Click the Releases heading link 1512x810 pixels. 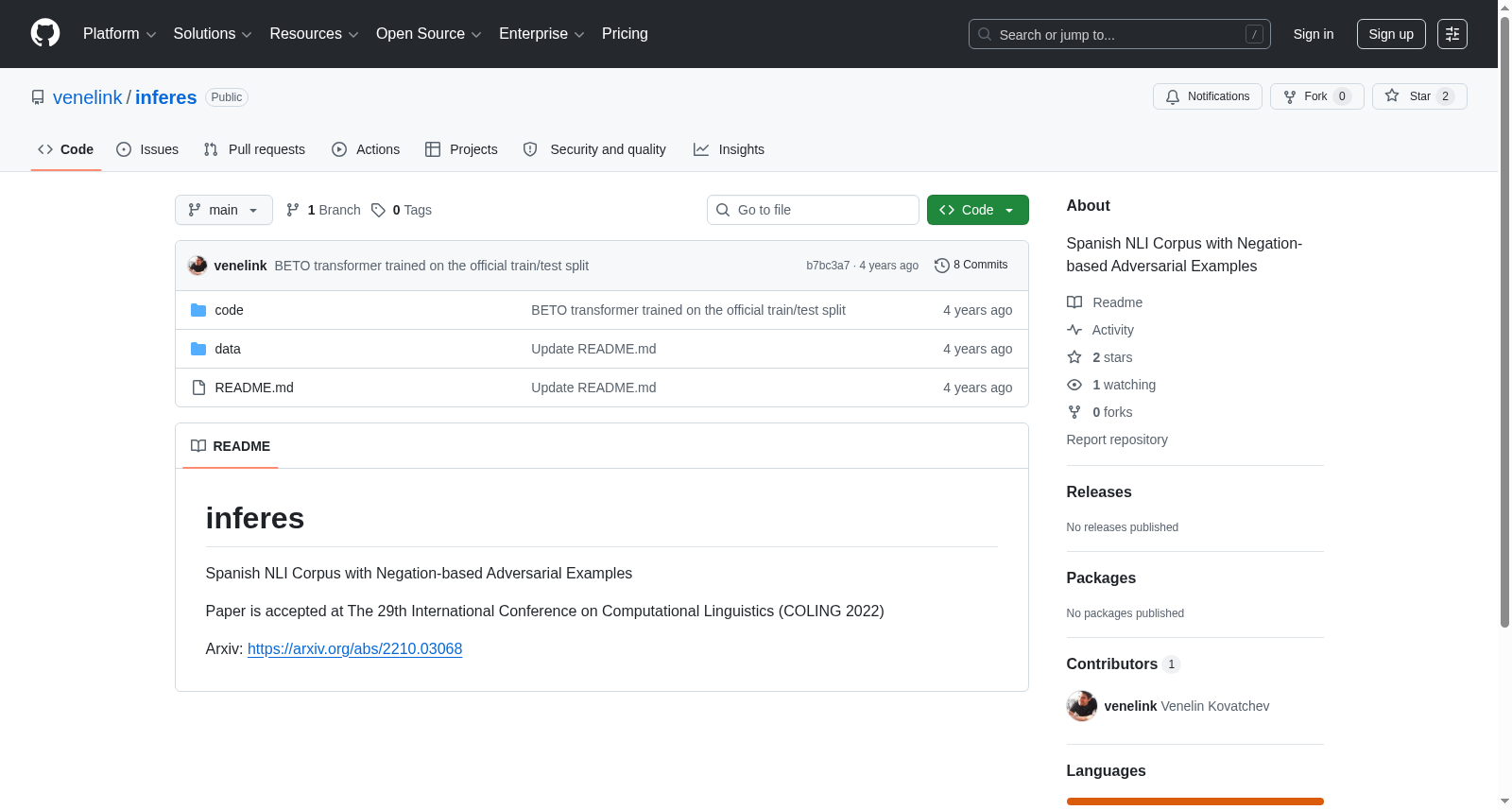pyautogui.click(x=1099, y=492)
